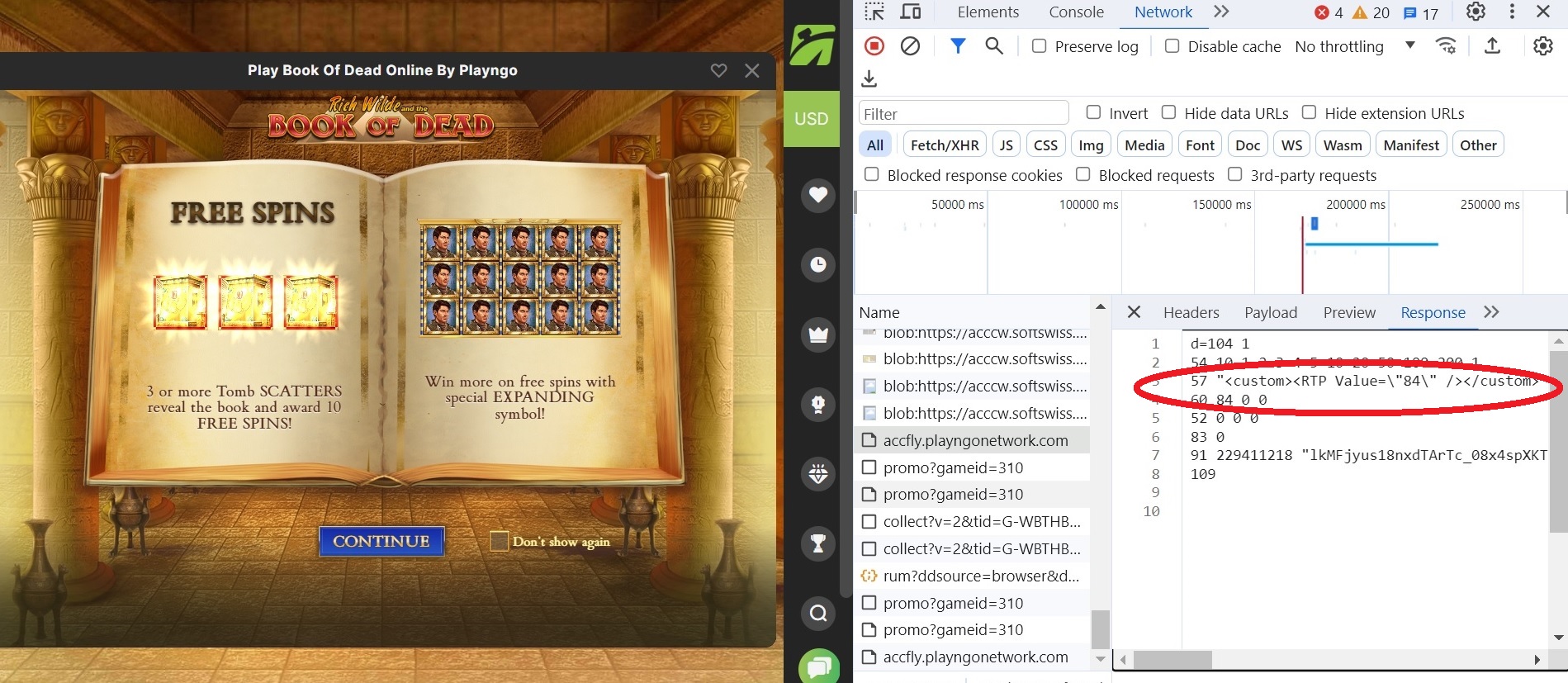Open the network search magnifier
Screen dimensions: 1568x683
994,46
